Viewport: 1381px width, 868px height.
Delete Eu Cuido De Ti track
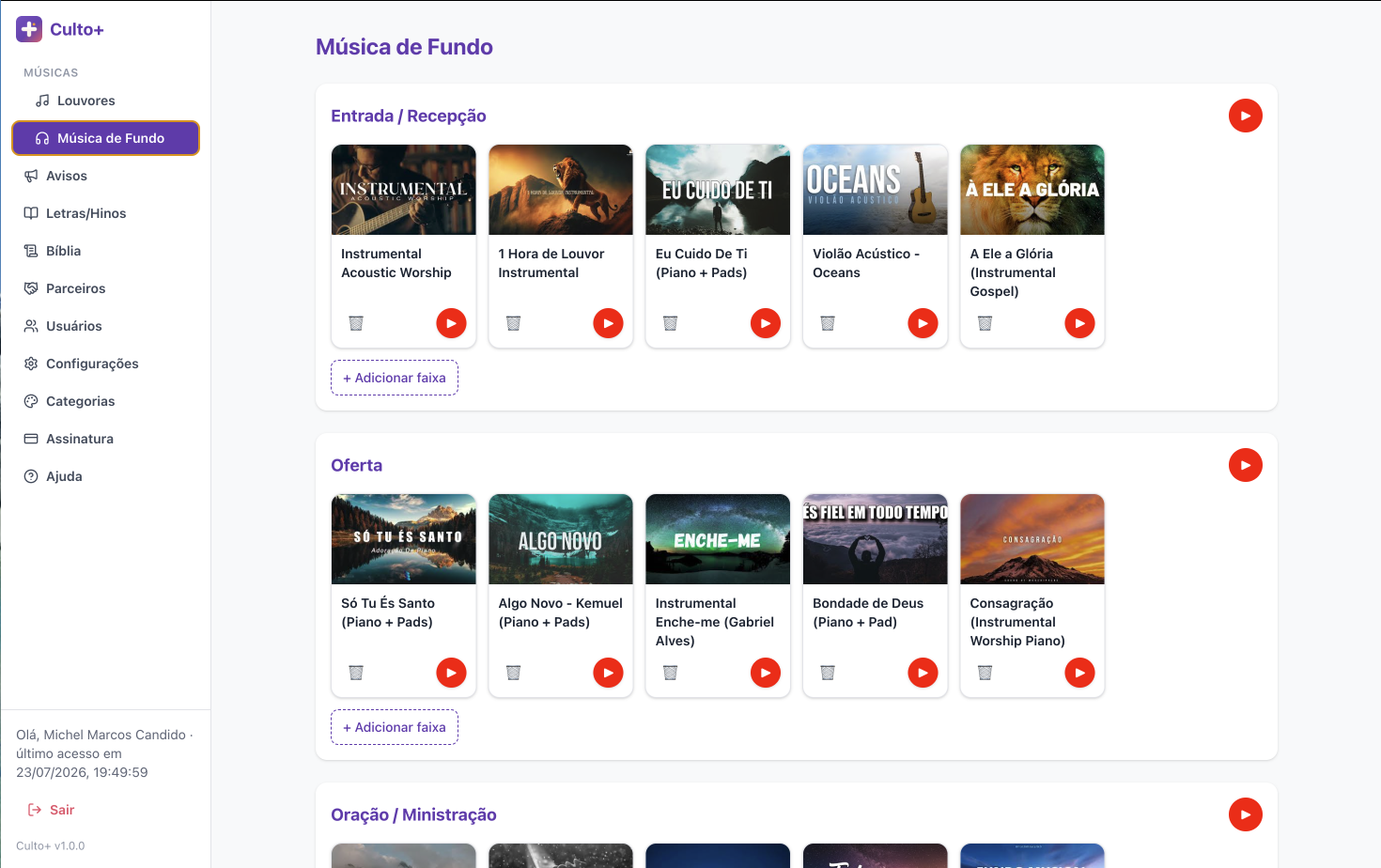(x=670, y=323)
